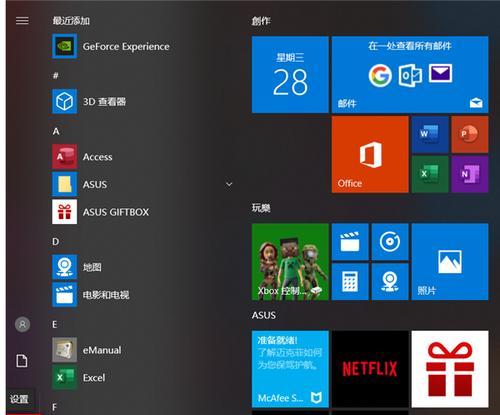Open the Excel tile in 創作 group
Screen dimensions: 500x415
pyautogui.click(x=430, y=174)
